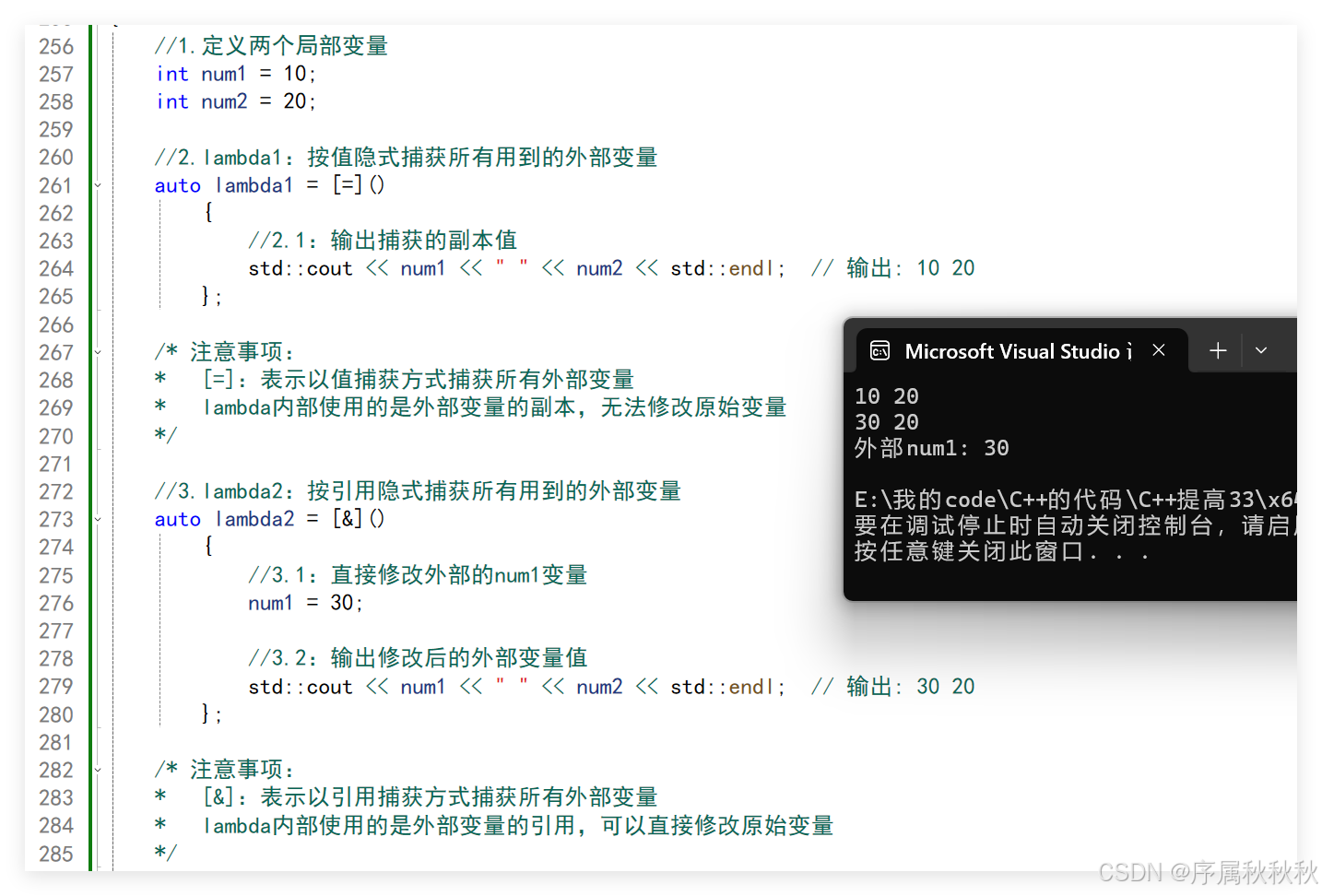Click console output line '10 20'

887,396
